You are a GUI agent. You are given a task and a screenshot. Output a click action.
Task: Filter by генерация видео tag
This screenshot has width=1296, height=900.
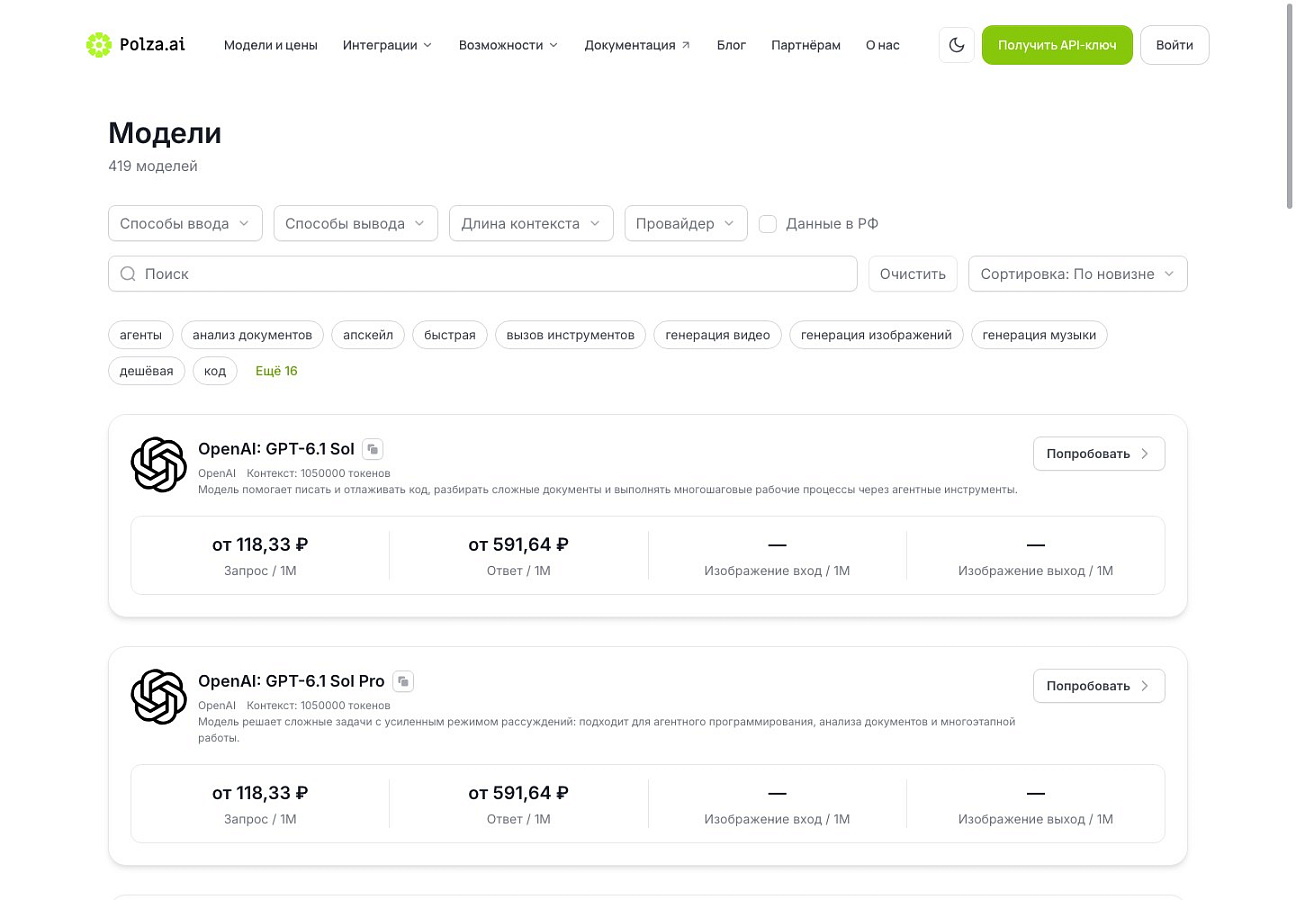(x=718, y=335)
